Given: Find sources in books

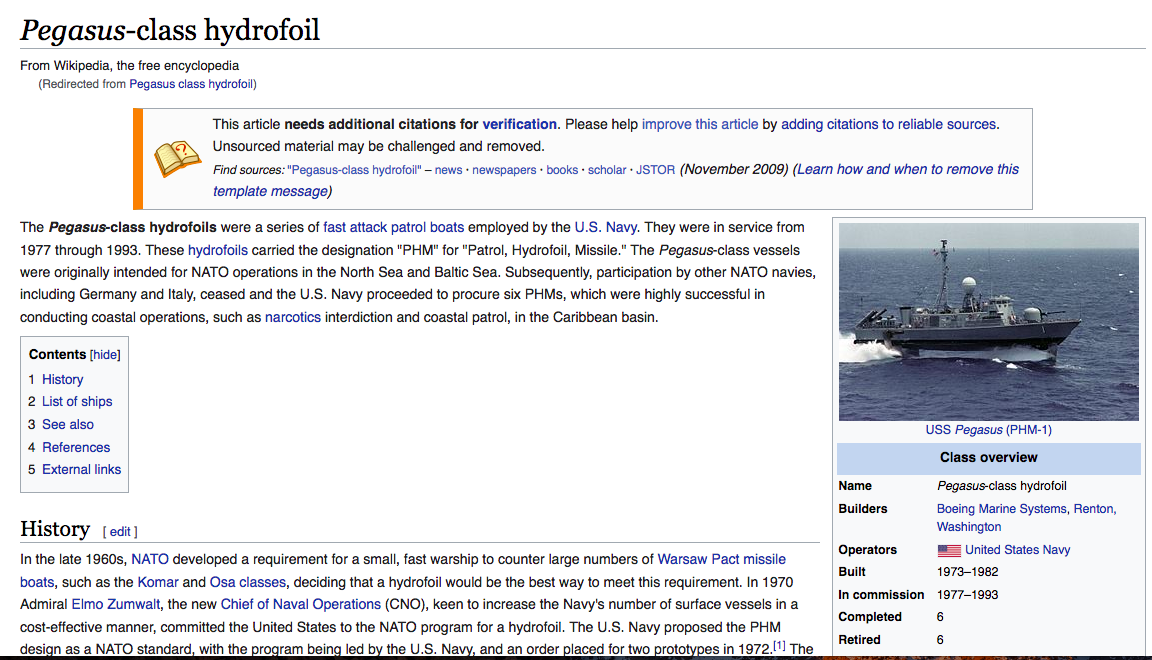Looking at the screenshot, I should [562, 170].
